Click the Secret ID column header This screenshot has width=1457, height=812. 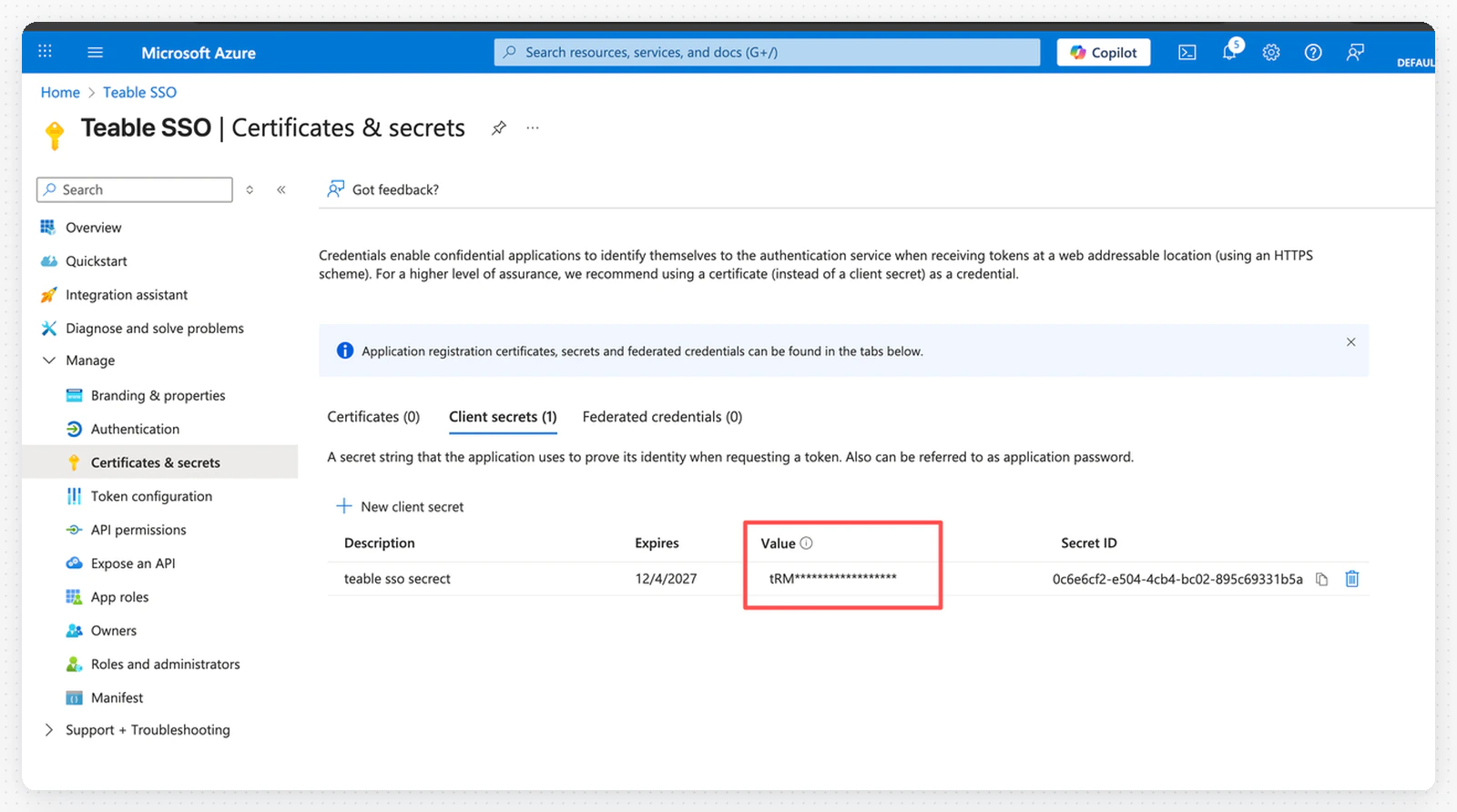[x=1088, y=543]
